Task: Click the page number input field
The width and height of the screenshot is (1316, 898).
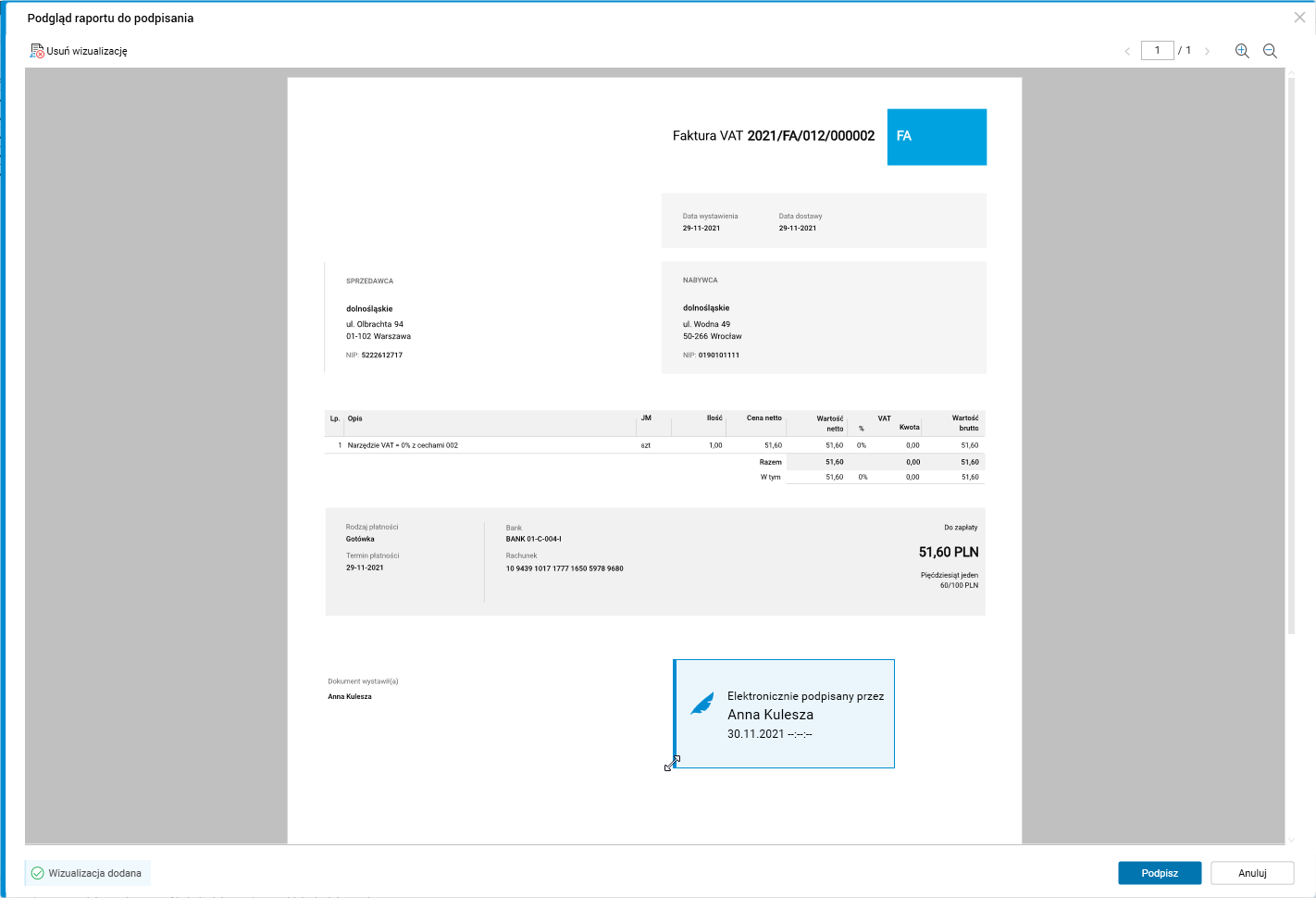Action: 1158,50
